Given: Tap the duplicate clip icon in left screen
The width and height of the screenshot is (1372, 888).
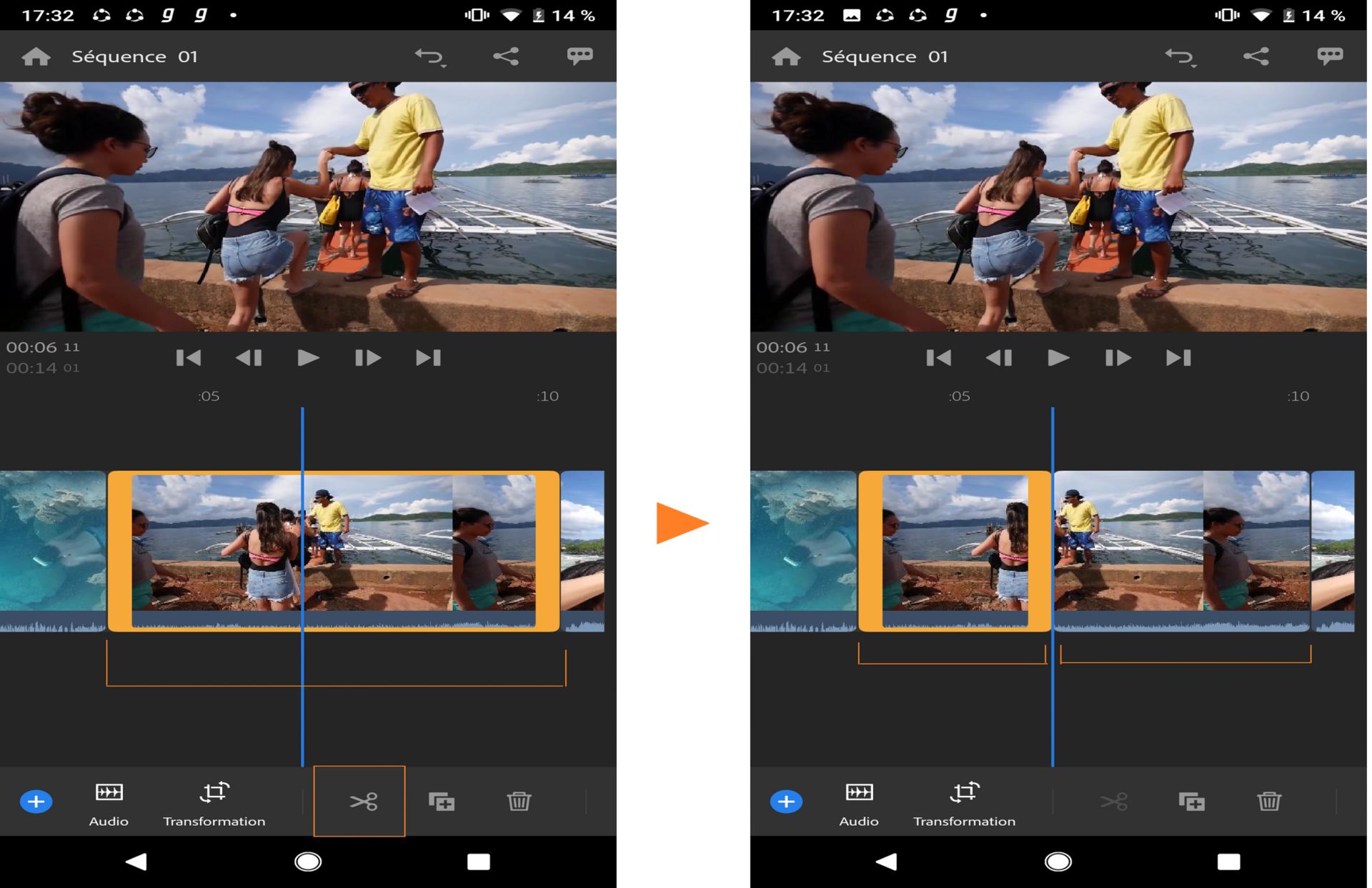Looking at the screenshot, I should [441, 802].
